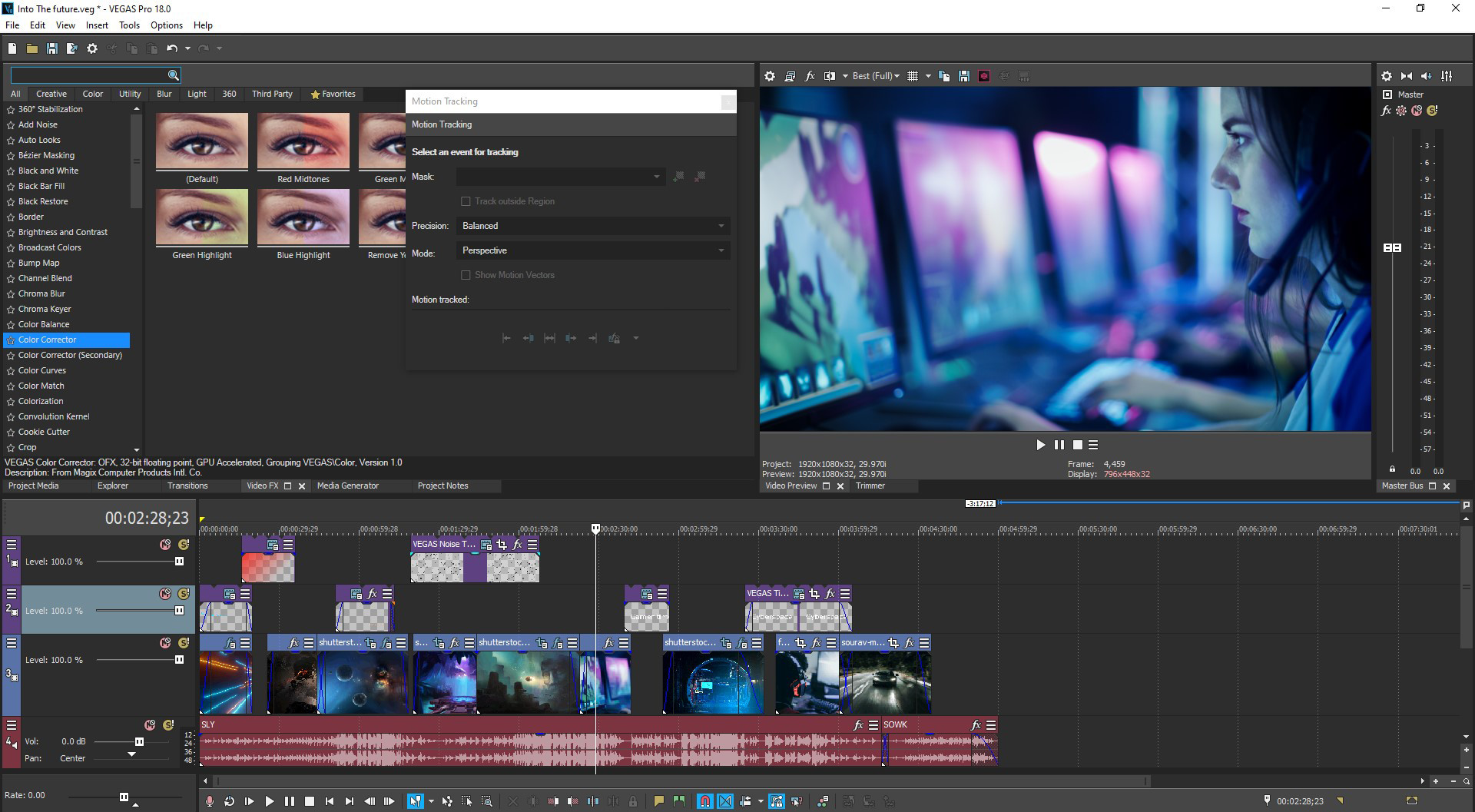The image size is (1475, 812).
Task: Click the Rate slider at the bottom left
Action: tap(124, 795)
